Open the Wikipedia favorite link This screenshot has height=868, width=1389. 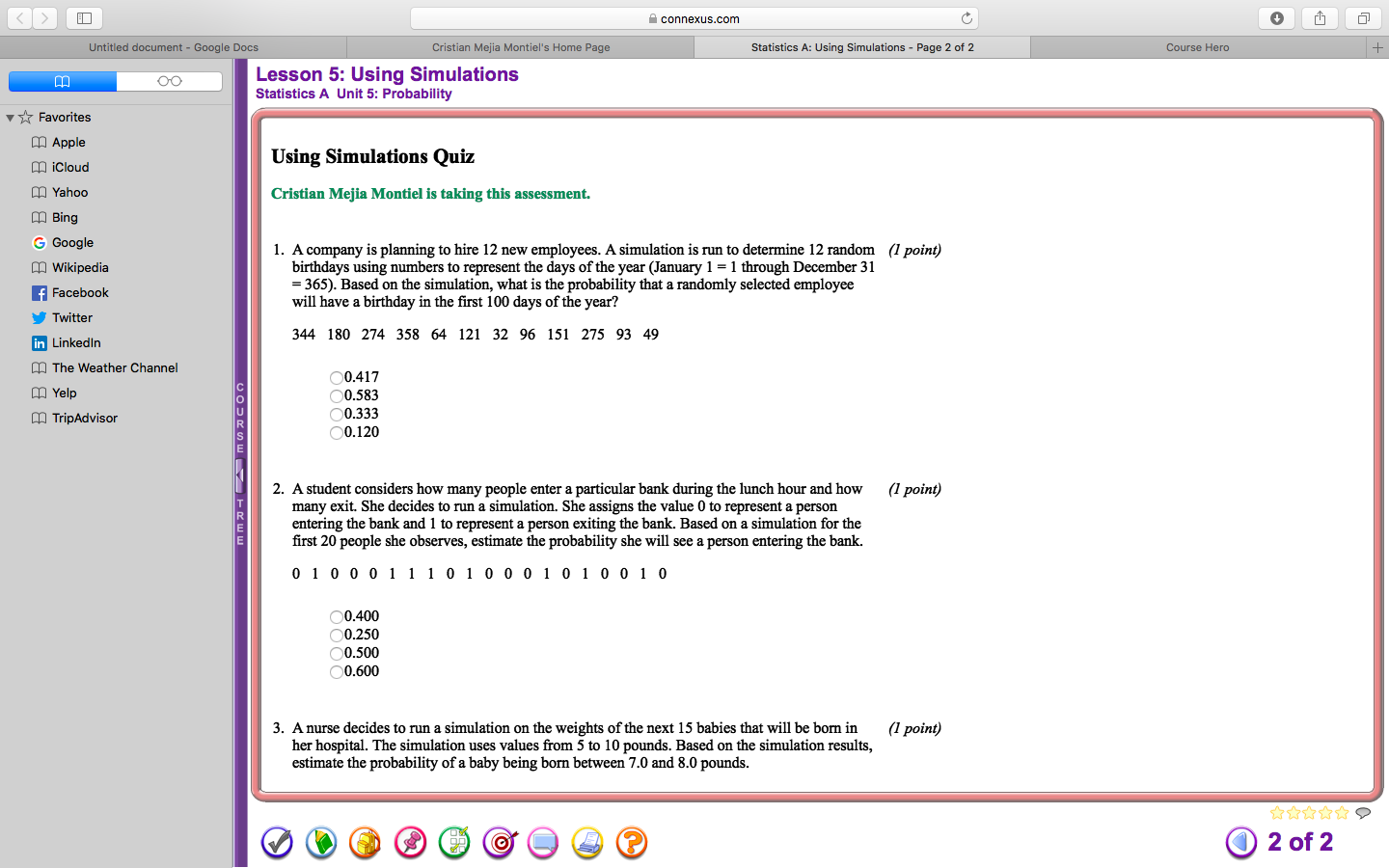[x=80, y=267]
